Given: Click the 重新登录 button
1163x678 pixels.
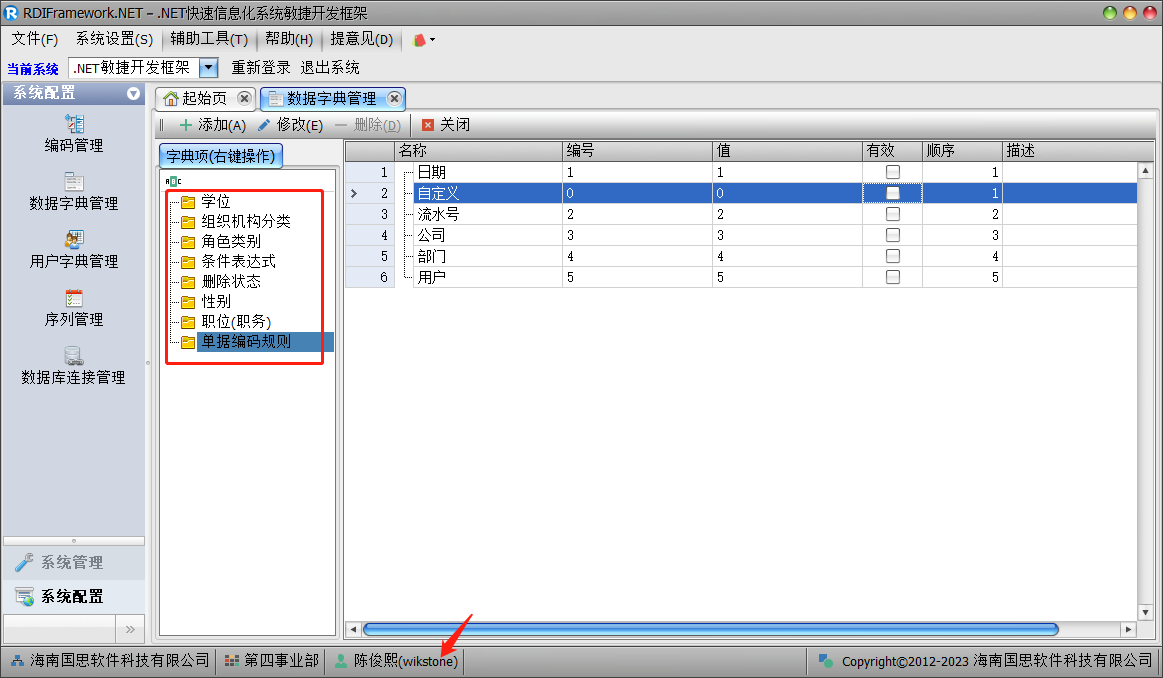Looking at the screenshot, I should pos(261,68).
